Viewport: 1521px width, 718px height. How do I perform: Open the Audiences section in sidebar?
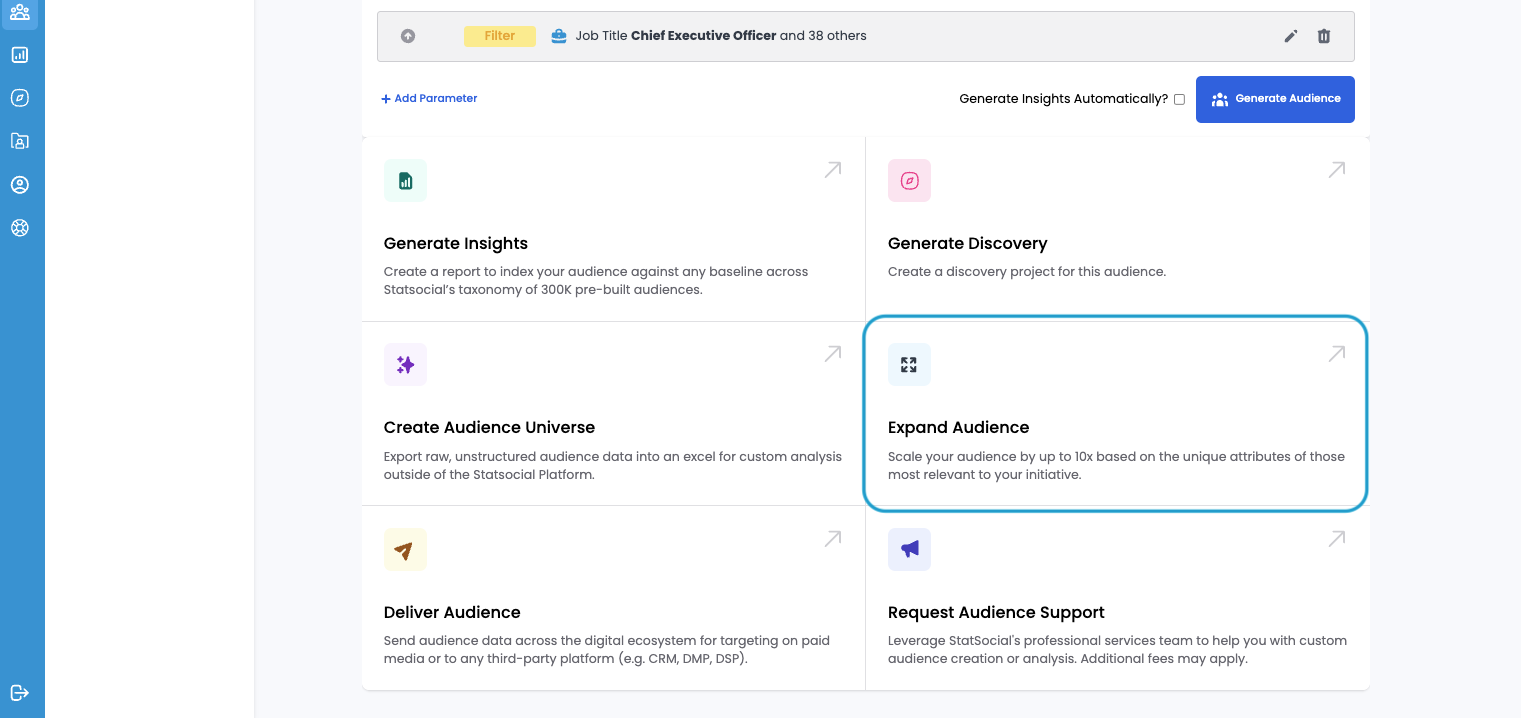click(x=20, y=12)
